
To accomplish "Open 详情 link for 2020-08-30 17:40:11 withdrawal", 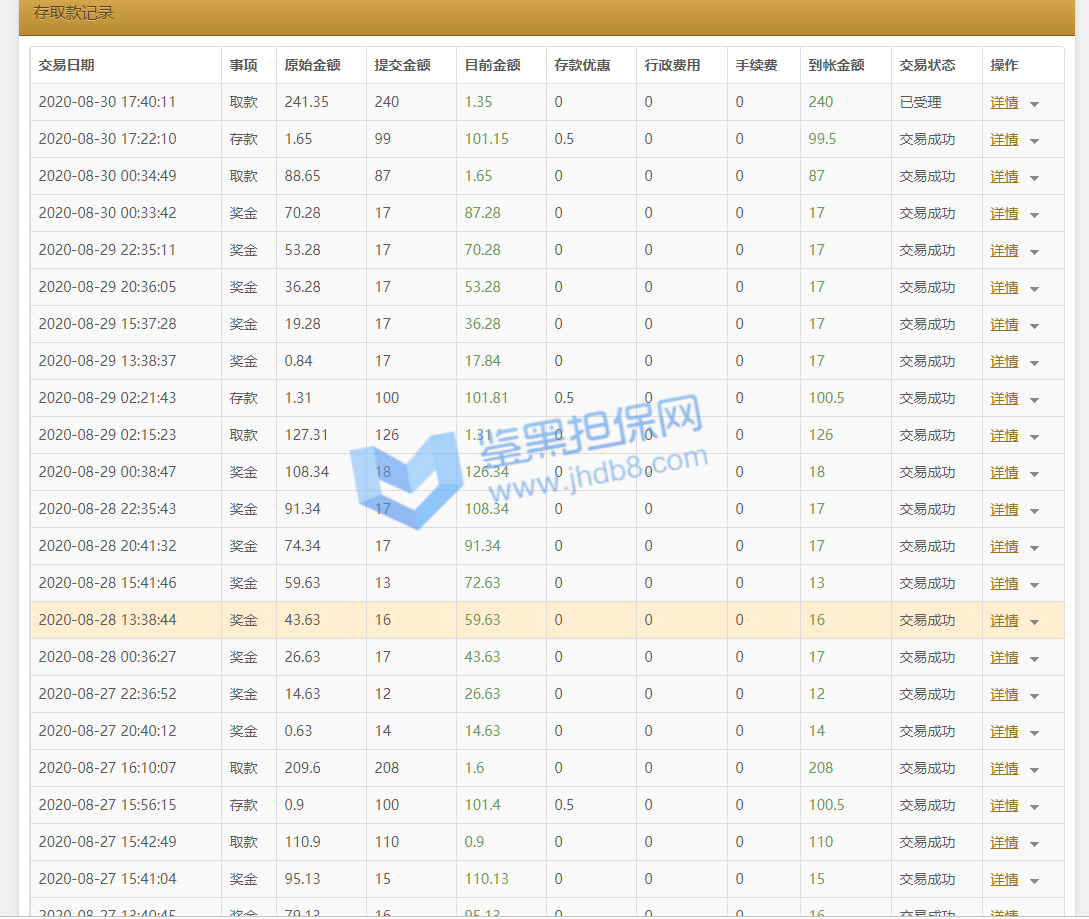I will click(x=1004, y=103).
